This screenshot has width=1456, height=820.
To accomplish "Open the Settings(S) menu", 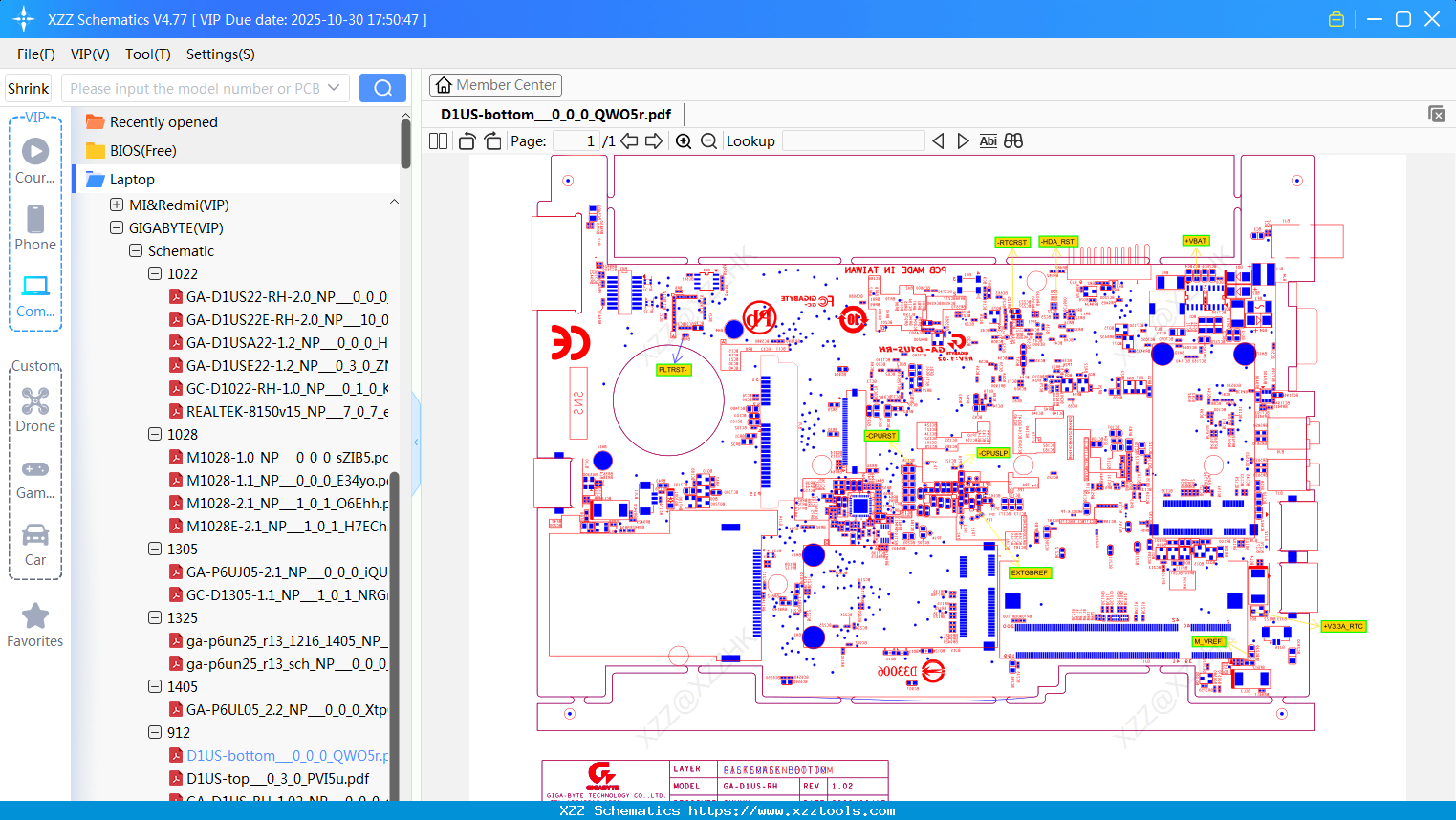I will pyautogui.click(x=220, y=54).
